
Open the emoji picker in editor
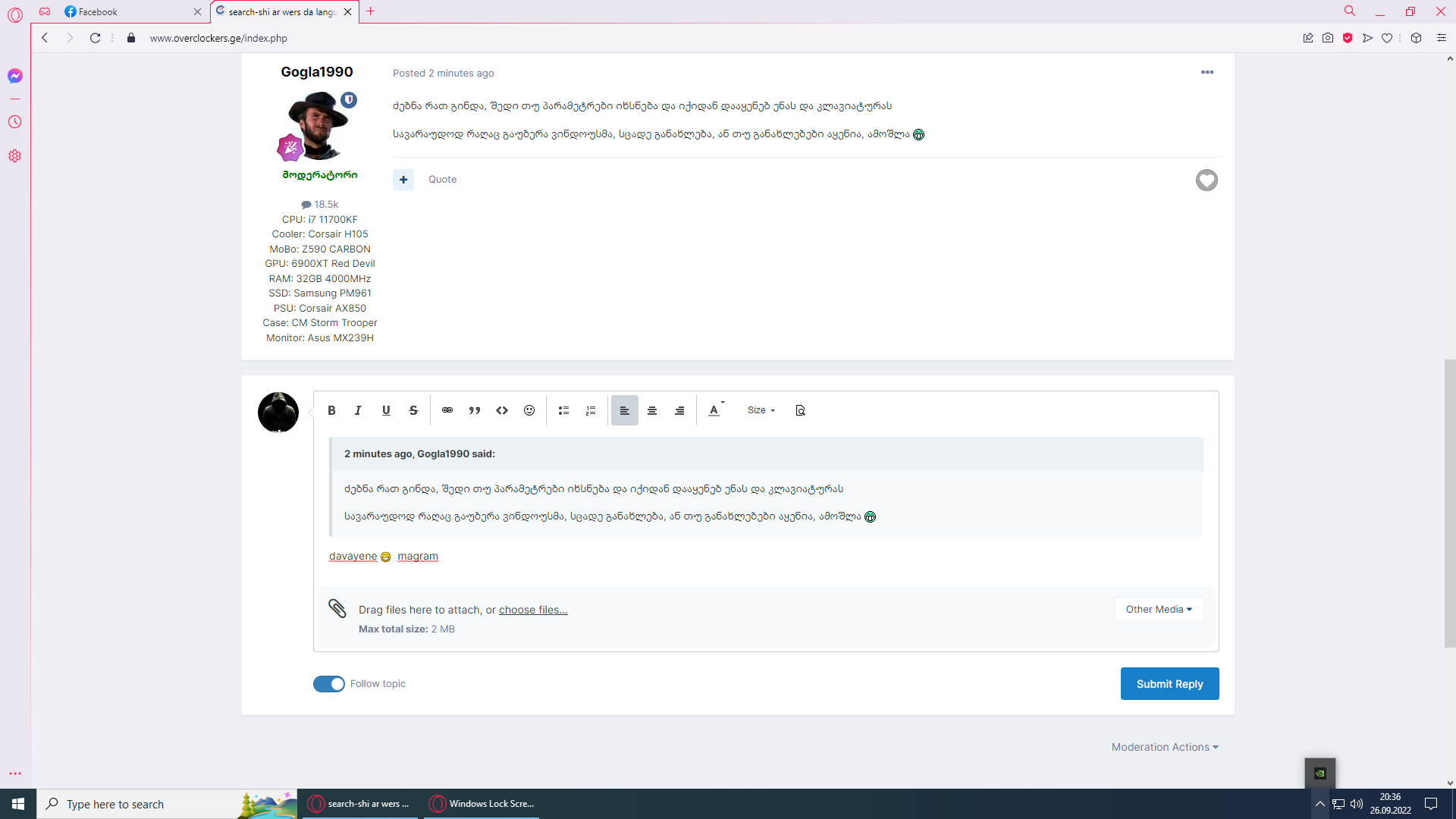[x=529, y=410]
